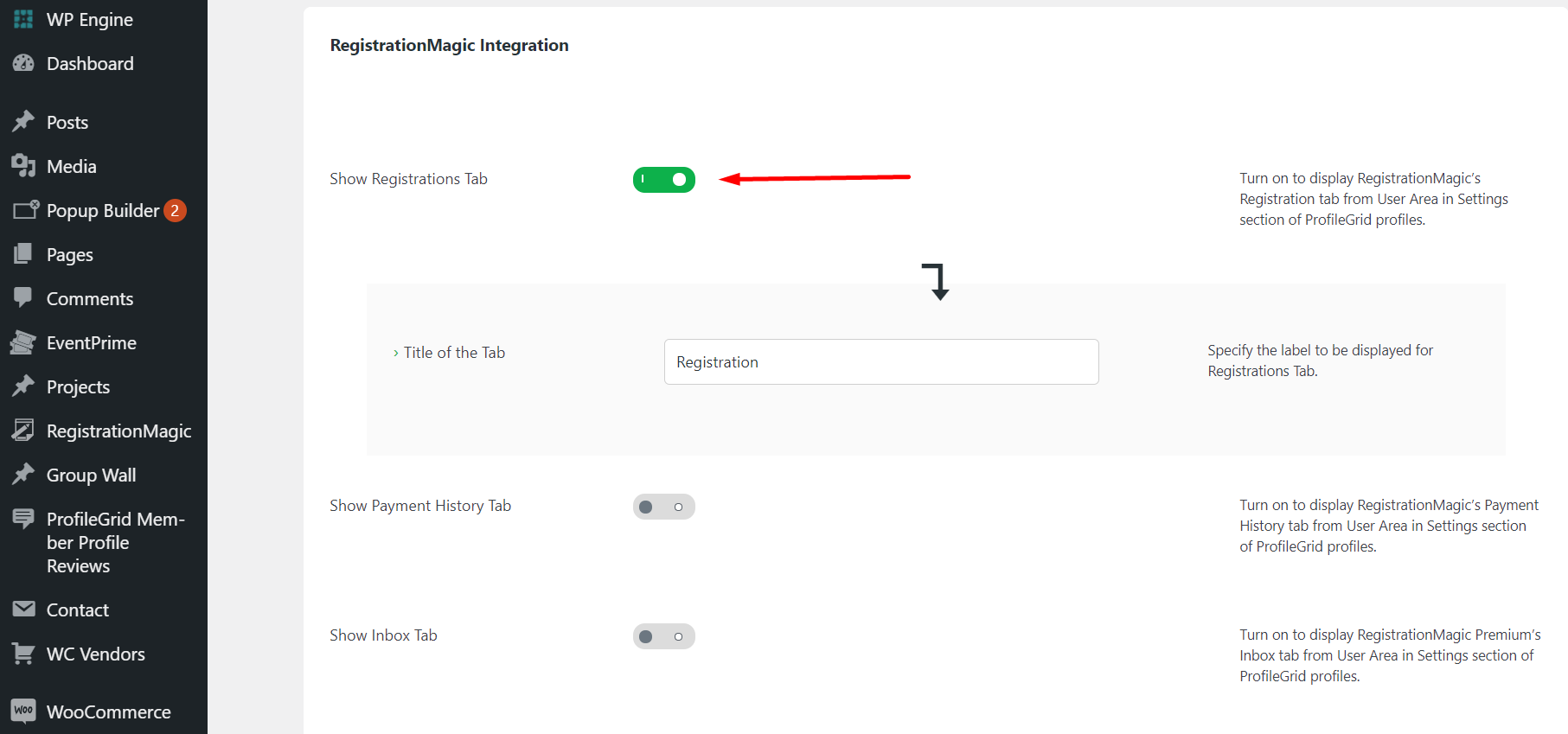
Task: Disable the Show Registrations Tab toggle
Action: (x=663, y=179)
